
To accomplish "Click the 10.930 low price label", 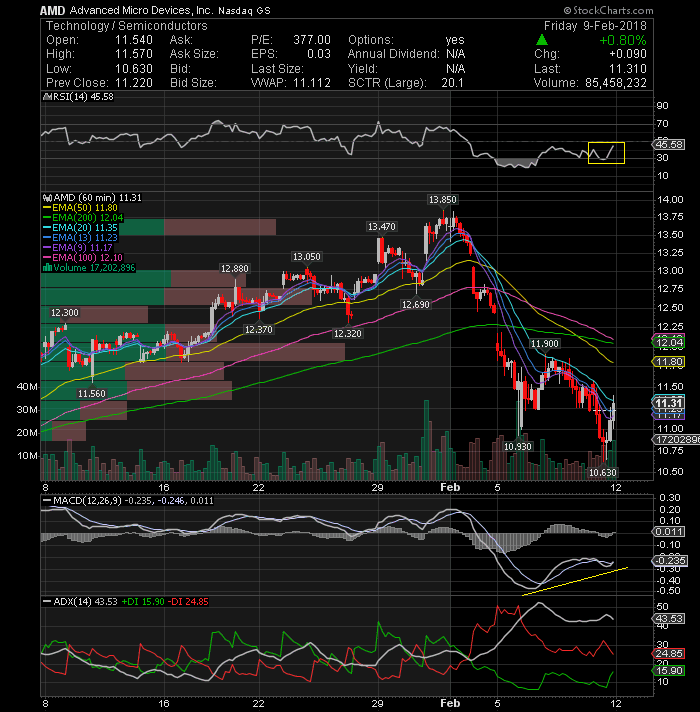I will click(518, 446).
